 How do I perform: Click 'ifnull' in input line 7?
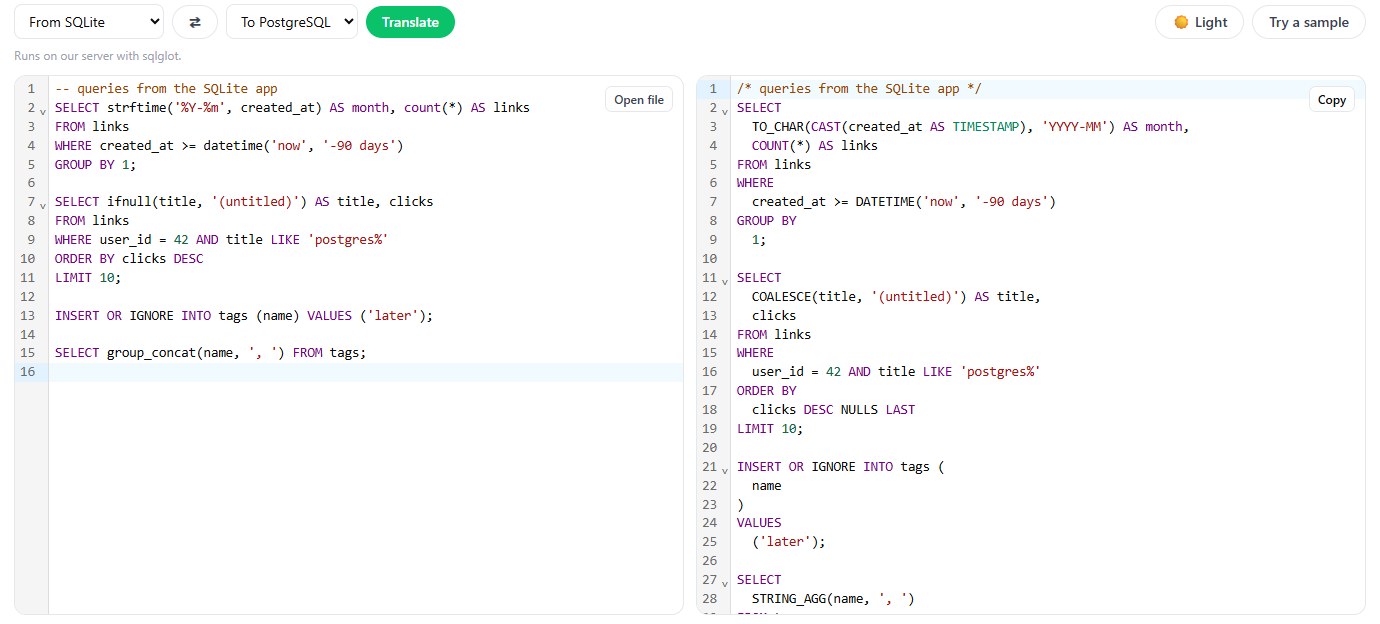point(129,201)
